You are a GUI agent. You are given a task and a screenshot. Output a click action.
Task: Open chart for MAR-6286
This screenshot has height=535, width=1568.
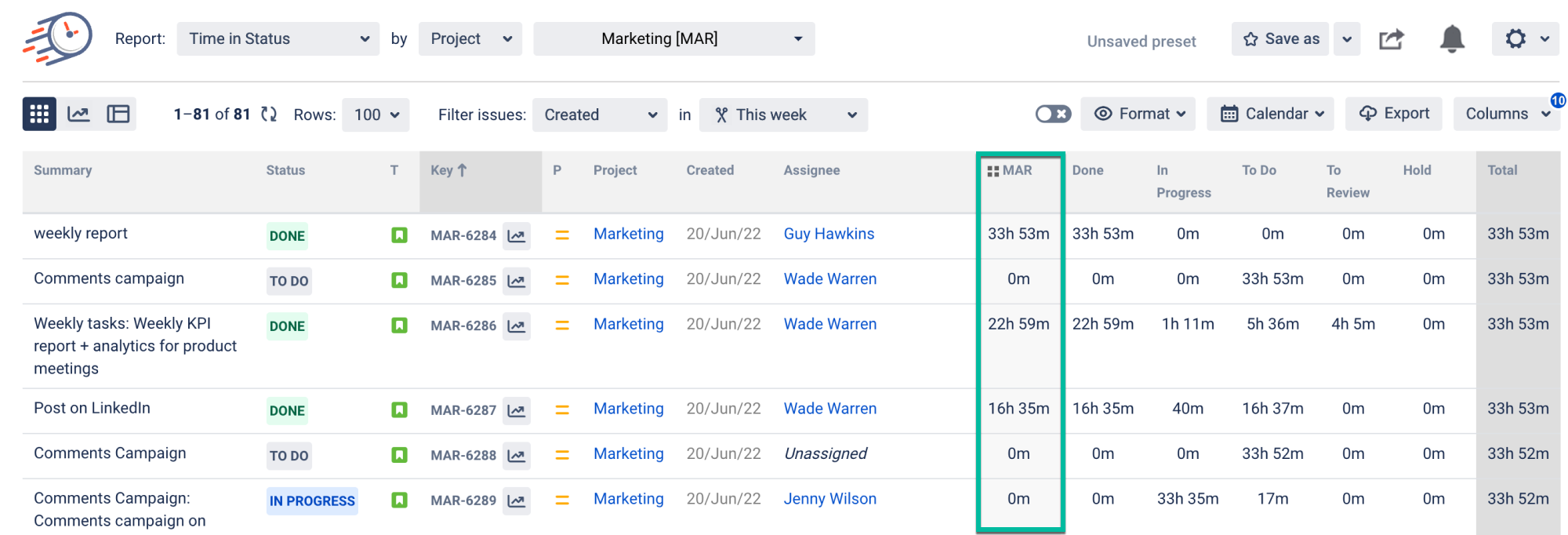pos(517,326)
